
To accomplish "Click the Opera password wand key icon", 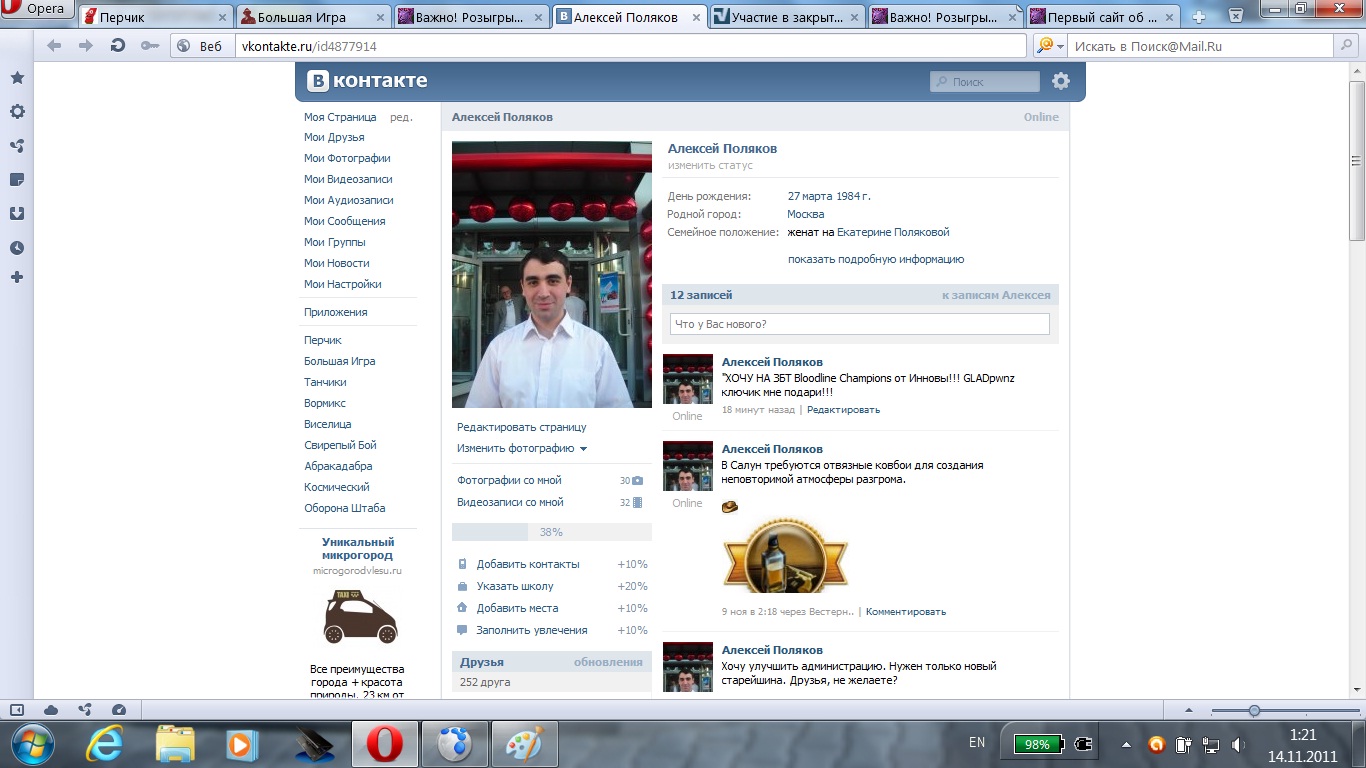I will (149, 46).
